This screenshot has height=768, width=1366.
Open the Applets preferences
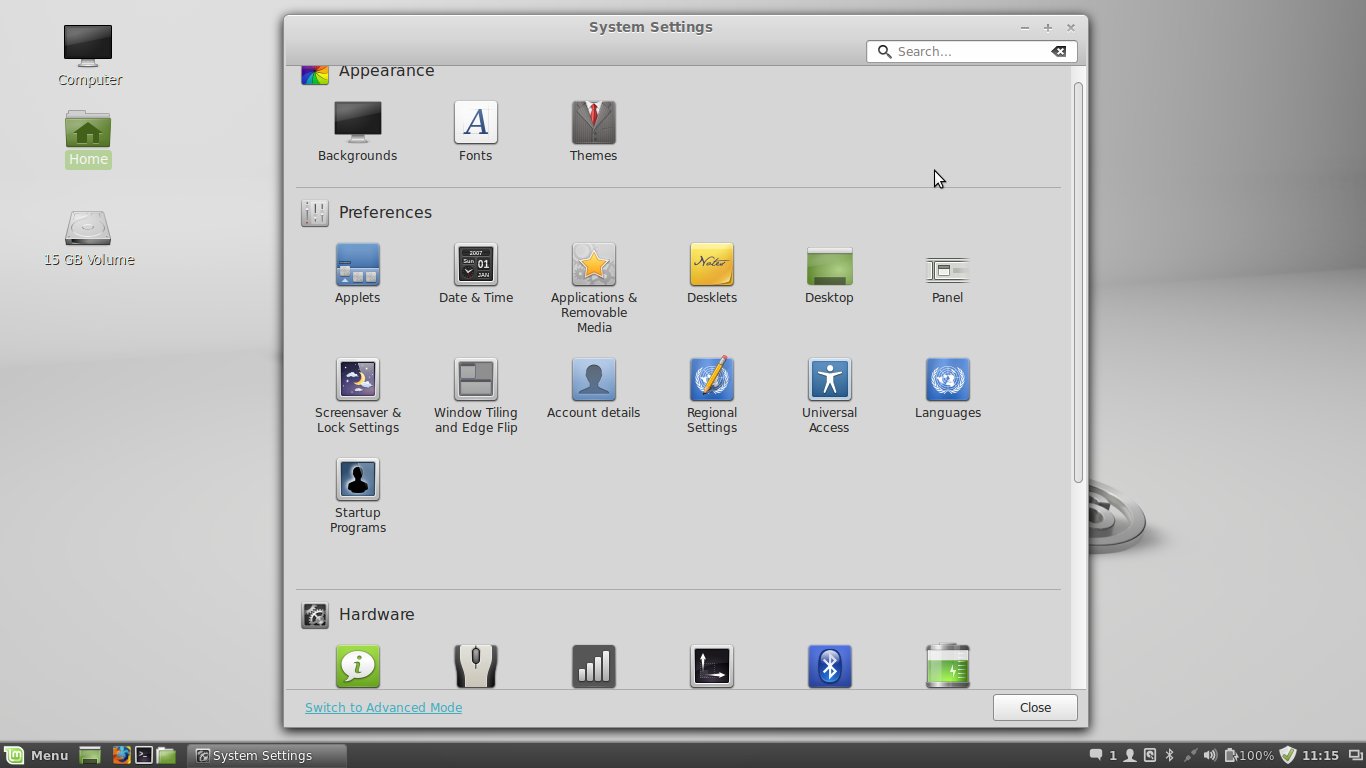click(x=357, y=266)
